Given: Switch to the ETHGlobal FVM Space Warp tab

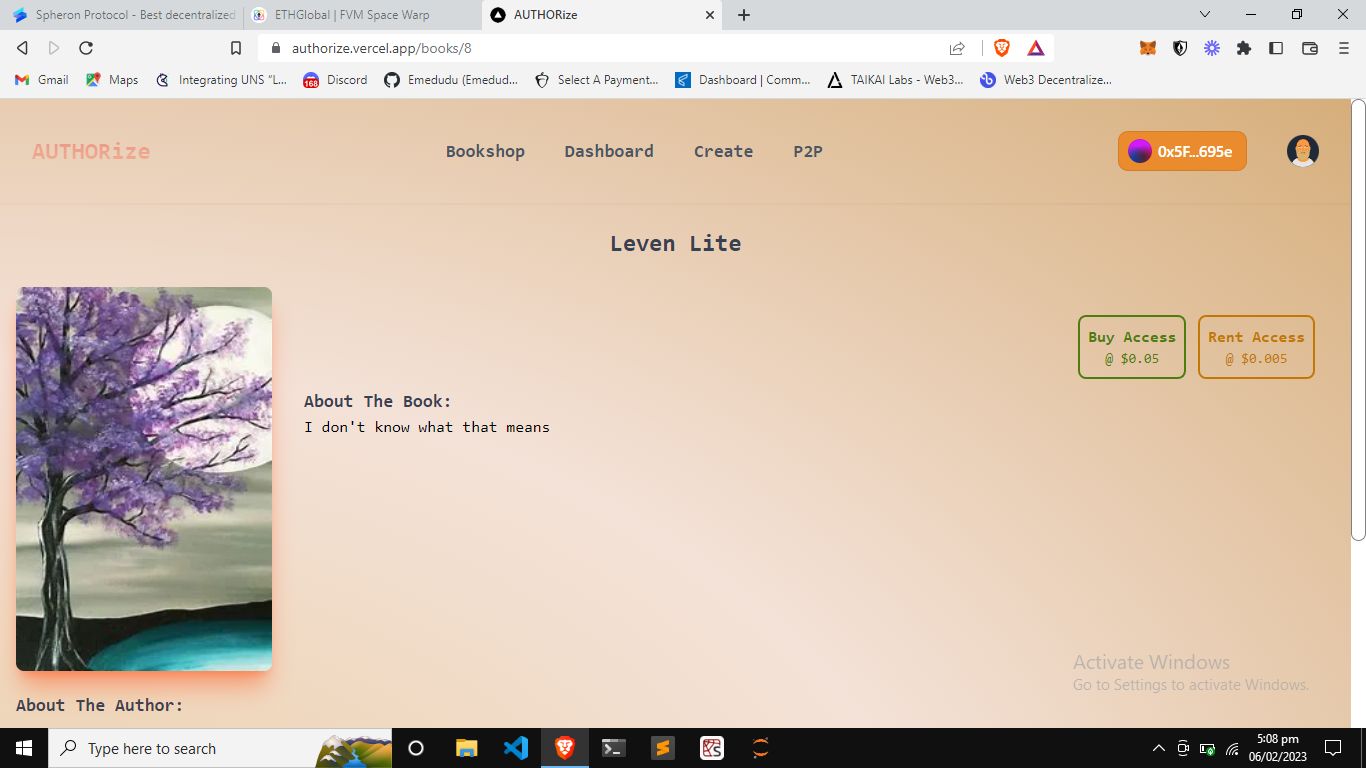Looking at the screenshot, I should pyautogui.click(x=360, y=15).
